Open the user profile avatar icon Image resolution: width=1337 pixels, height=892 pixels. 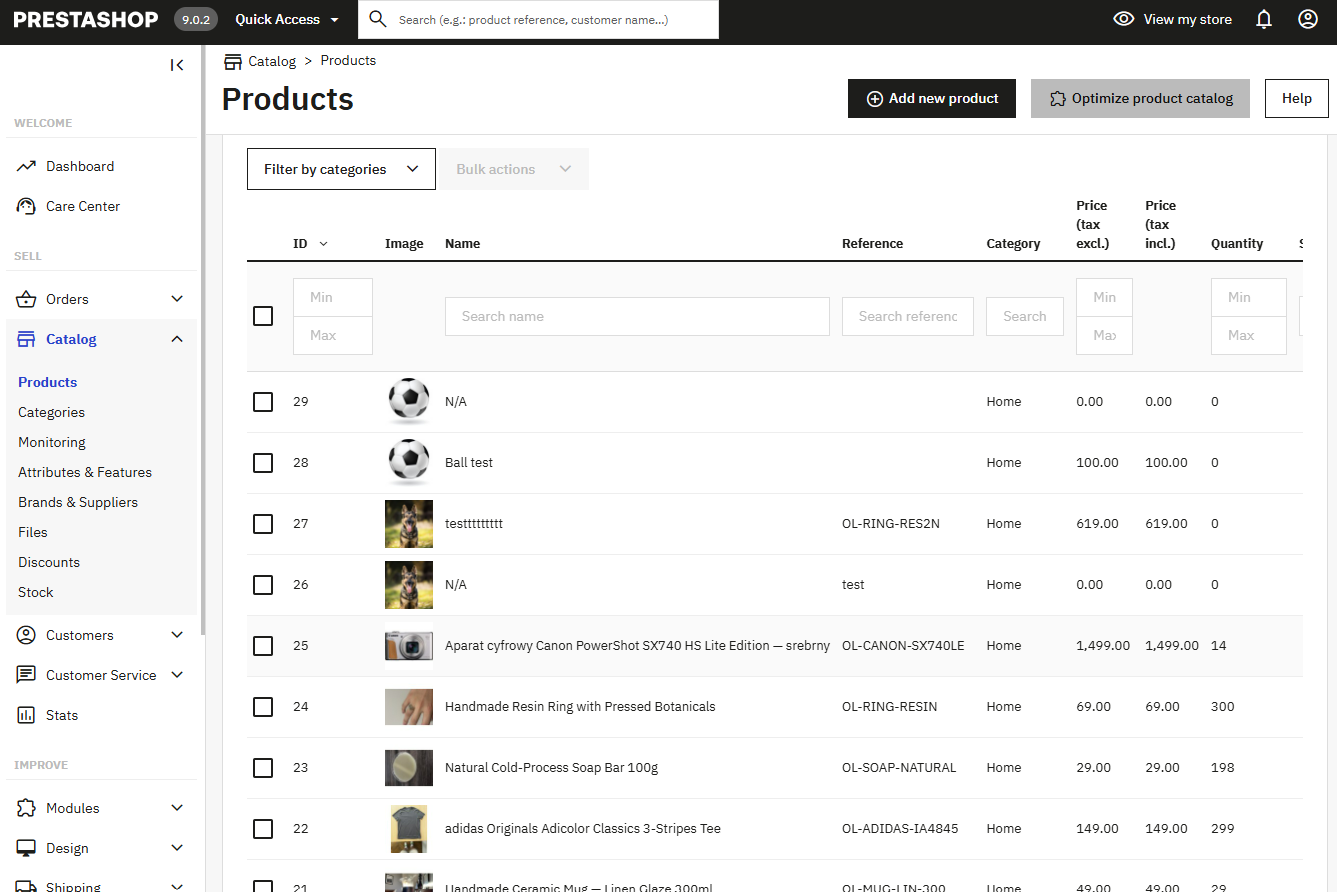pyautogui.click(x=1308, y=19)
